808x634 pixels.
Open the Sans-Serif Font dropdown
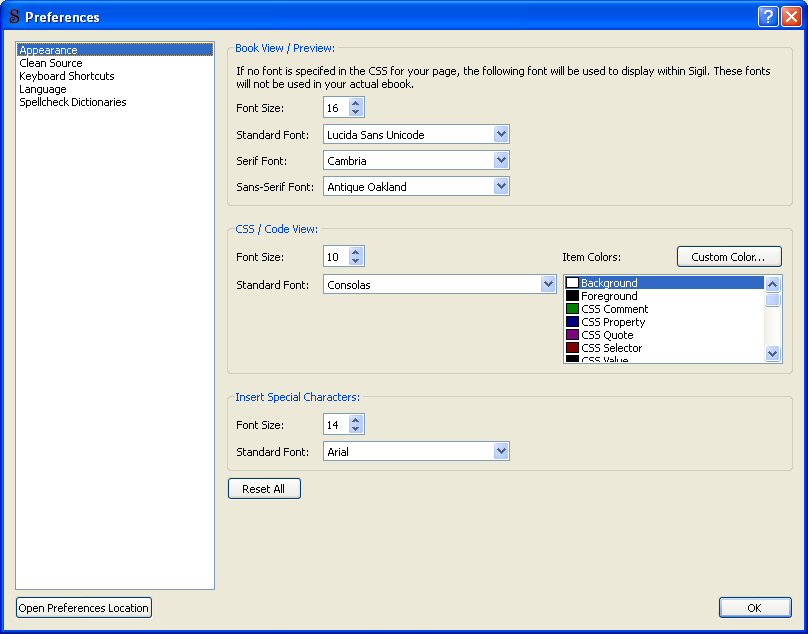coord(501,186)
